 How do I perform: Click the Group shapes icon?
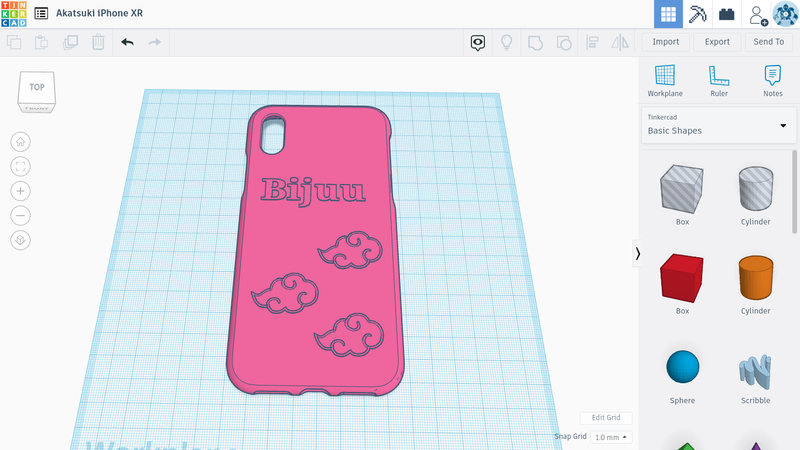(x=535, y=43)
